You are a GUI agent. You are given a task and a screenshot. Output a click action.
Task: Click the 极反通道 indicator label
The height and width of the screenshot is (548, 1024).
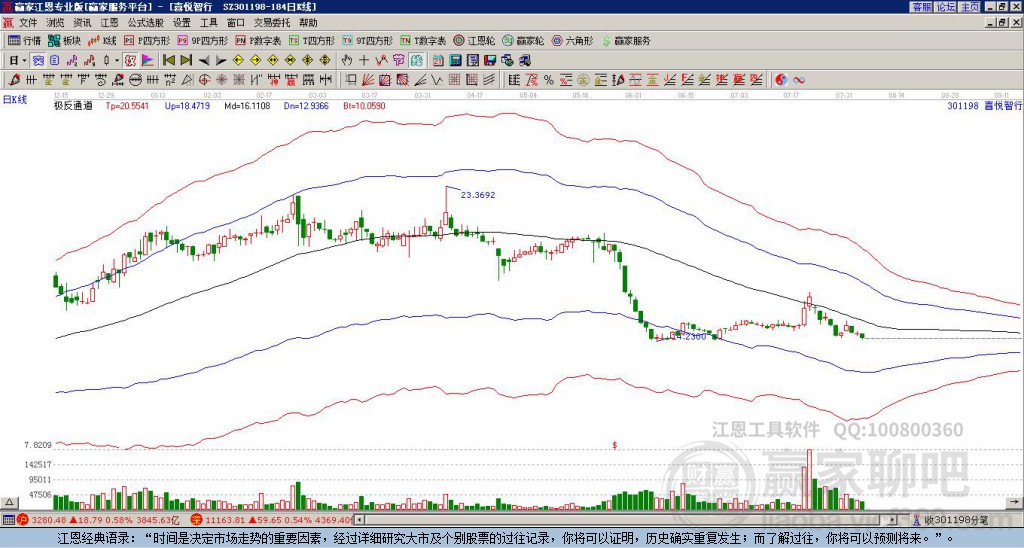73,105
